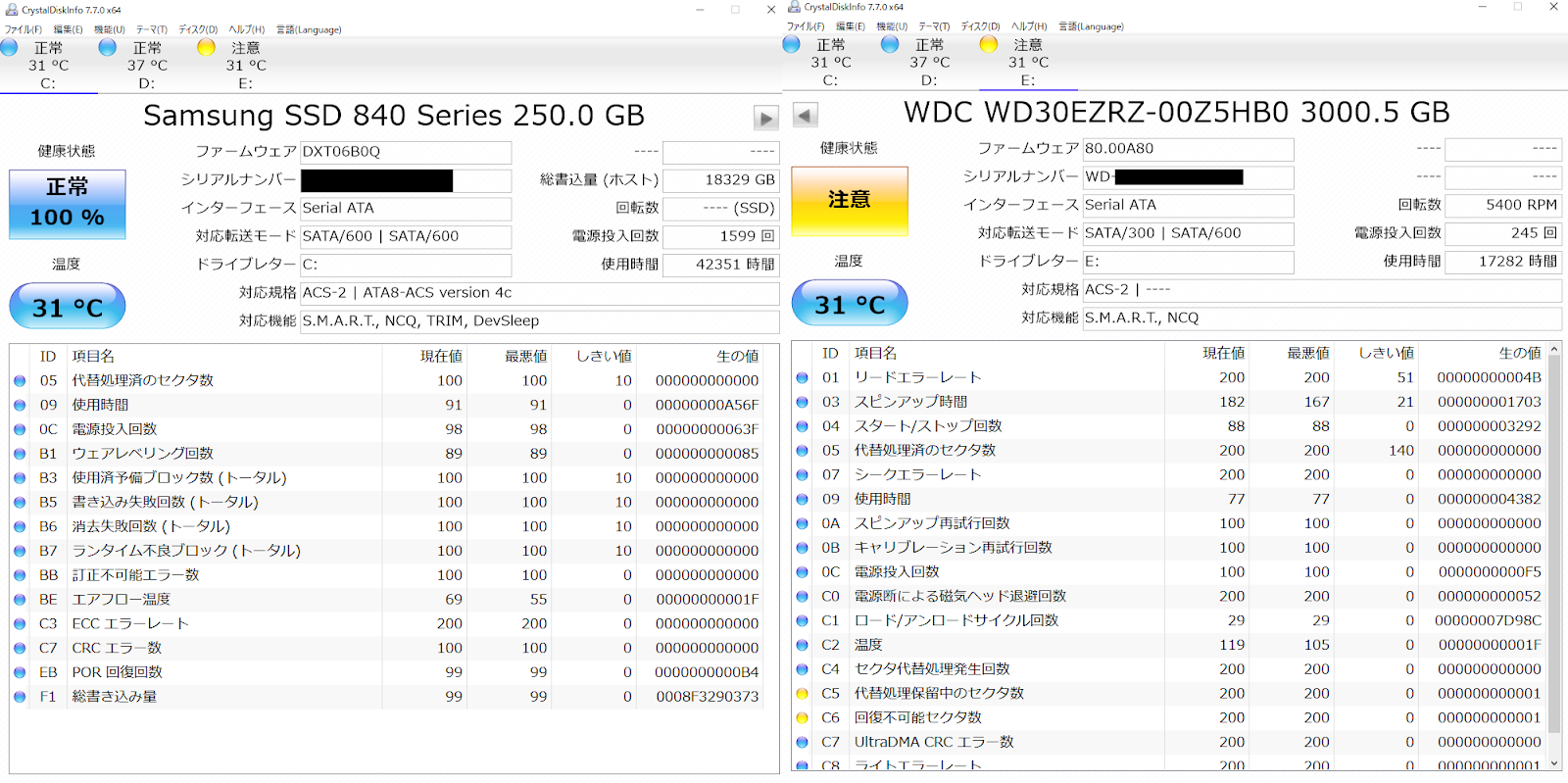The height and width of the screenshot is (783, 1568).
Task: Open ファイル(F) menu in left window
Action: (x=24, y=29)
